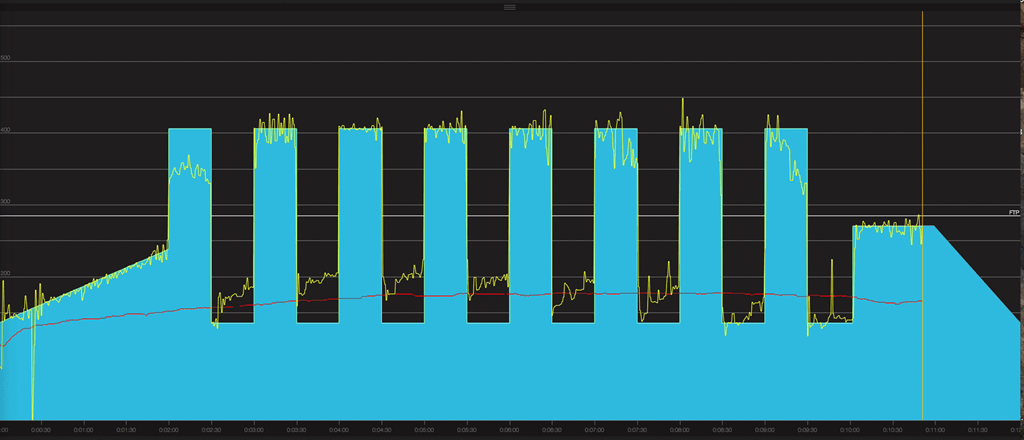
Task: Click the 0:03:30 time axis label
Action: tap(296, 430)
